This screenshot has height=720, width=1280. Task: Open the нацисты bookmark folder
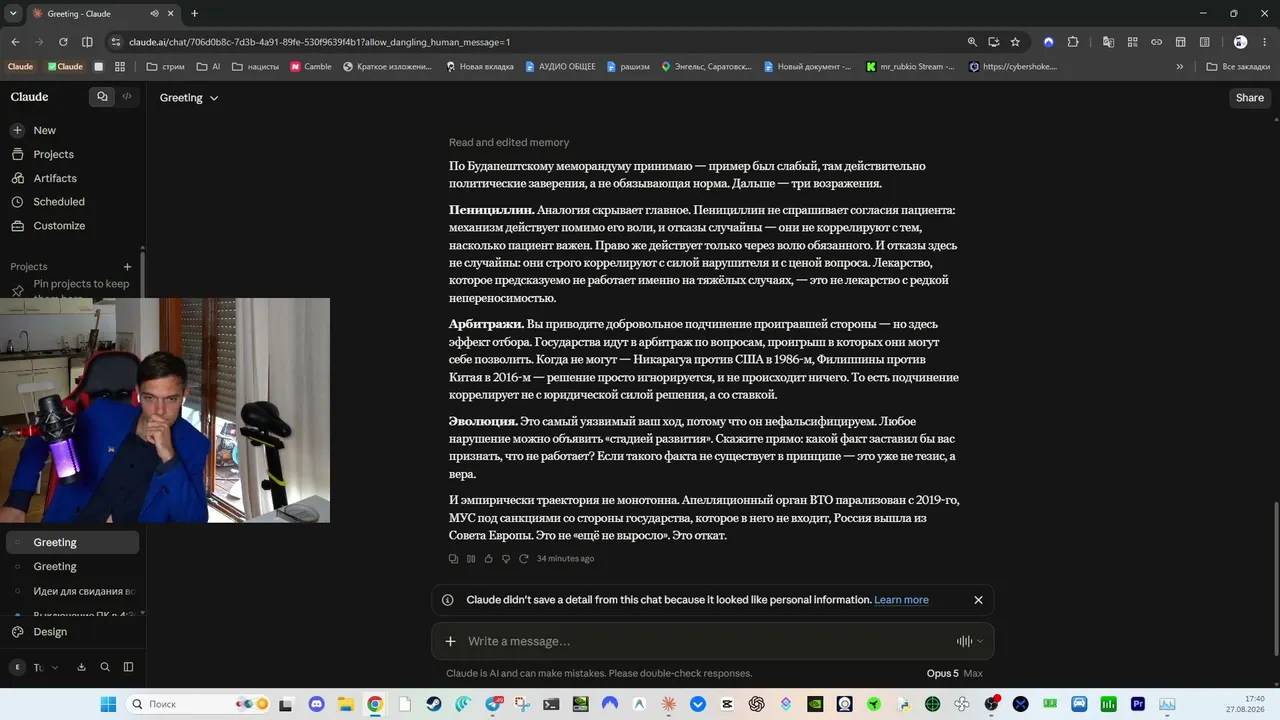(x=255, y=67)
